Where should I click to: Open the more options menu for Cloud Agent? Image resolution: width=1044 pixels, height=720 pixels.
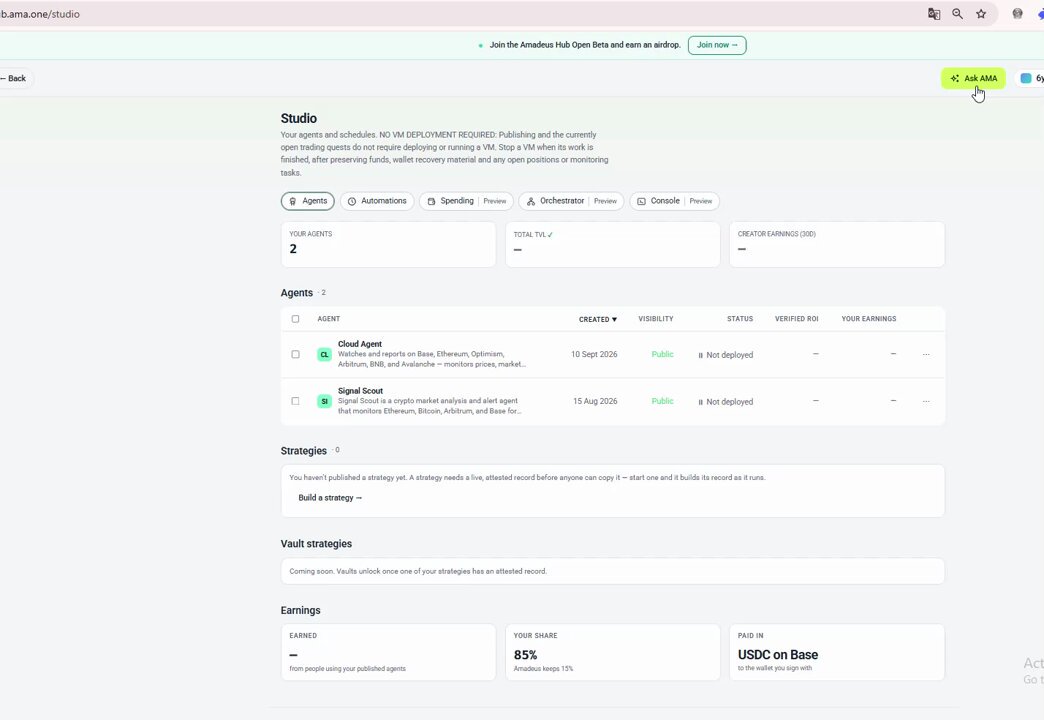click(x=926, y=354)
